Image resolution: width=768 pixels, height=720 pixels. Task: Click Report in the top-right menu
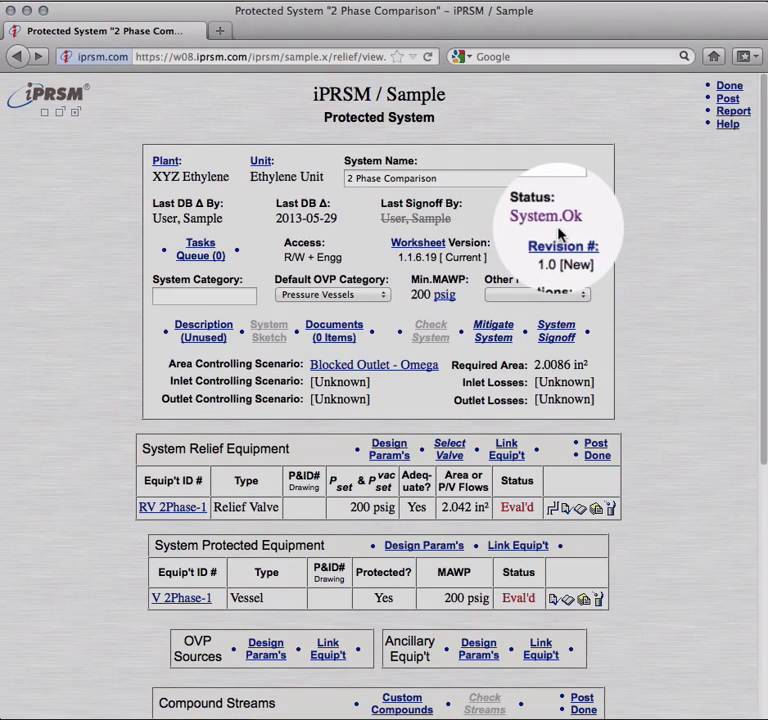click(x=733, y=111)
